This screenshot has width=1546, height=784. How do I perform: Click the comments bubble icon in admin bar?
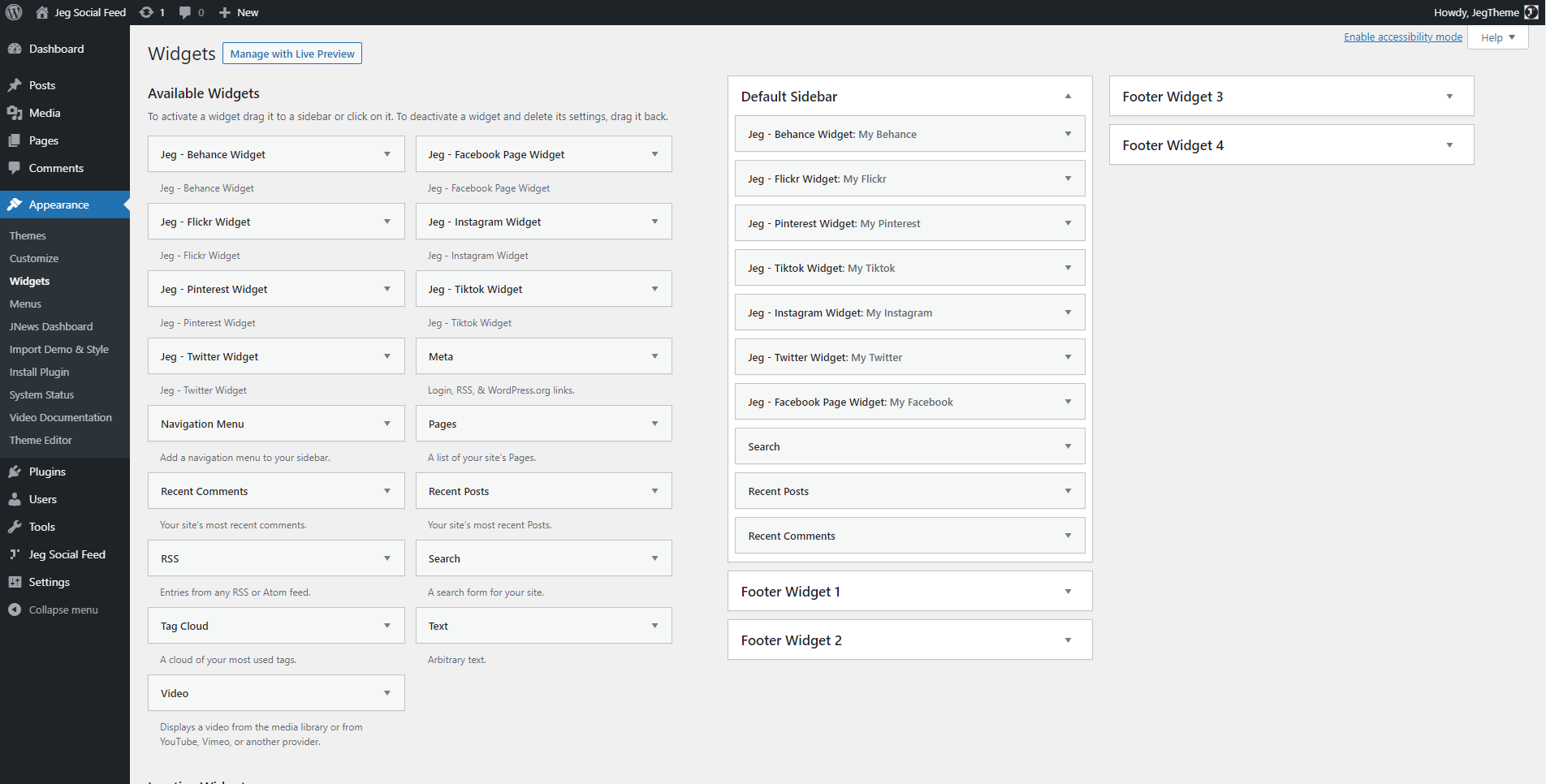186,12
